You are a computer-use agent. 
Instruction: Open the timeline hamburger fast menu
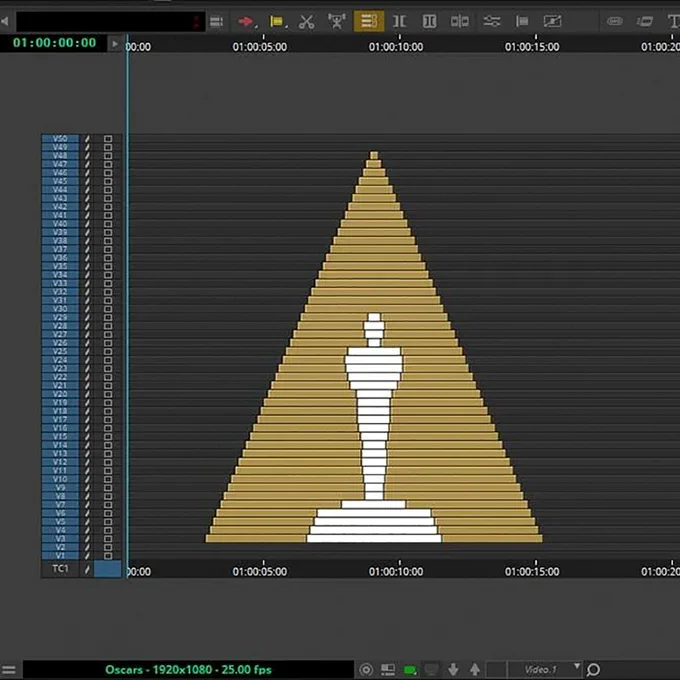(x=9, y=670)
